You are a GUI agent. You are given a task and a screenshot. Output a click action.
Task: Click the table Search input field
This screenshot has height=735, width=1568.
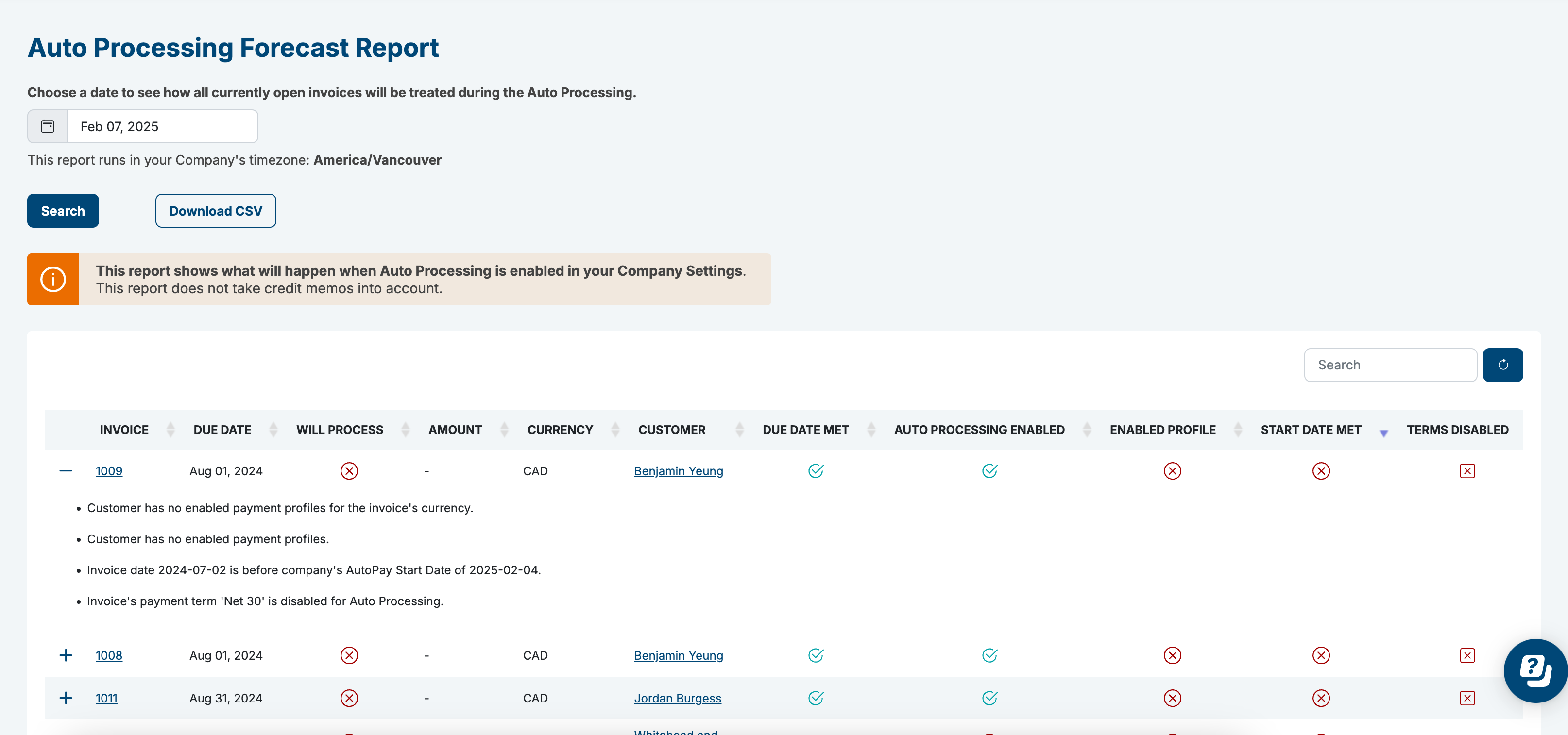[x=1390, y=365]
